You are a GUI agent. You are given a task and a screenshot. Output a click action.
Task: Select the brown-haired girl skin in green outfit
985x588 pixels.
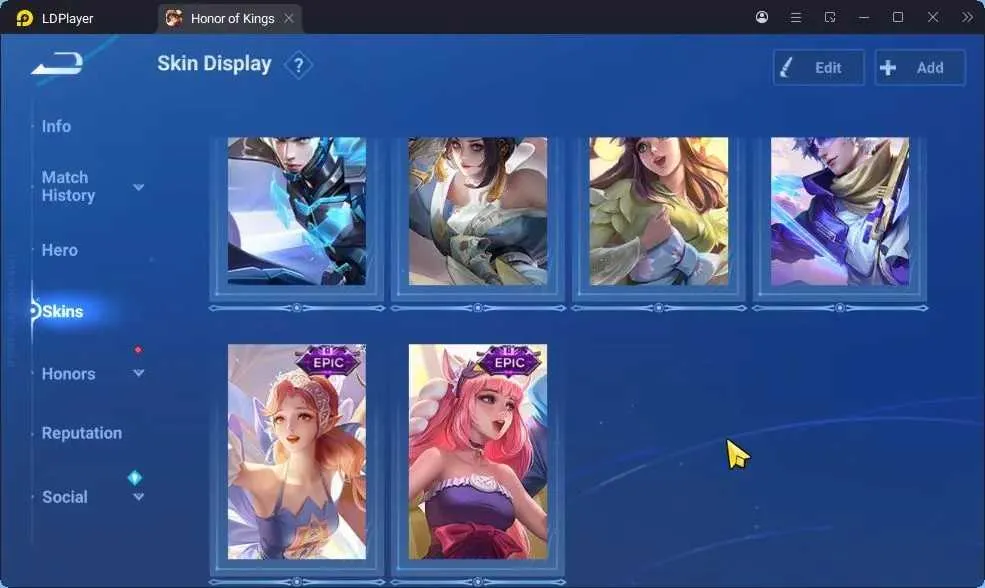point(658,211)
